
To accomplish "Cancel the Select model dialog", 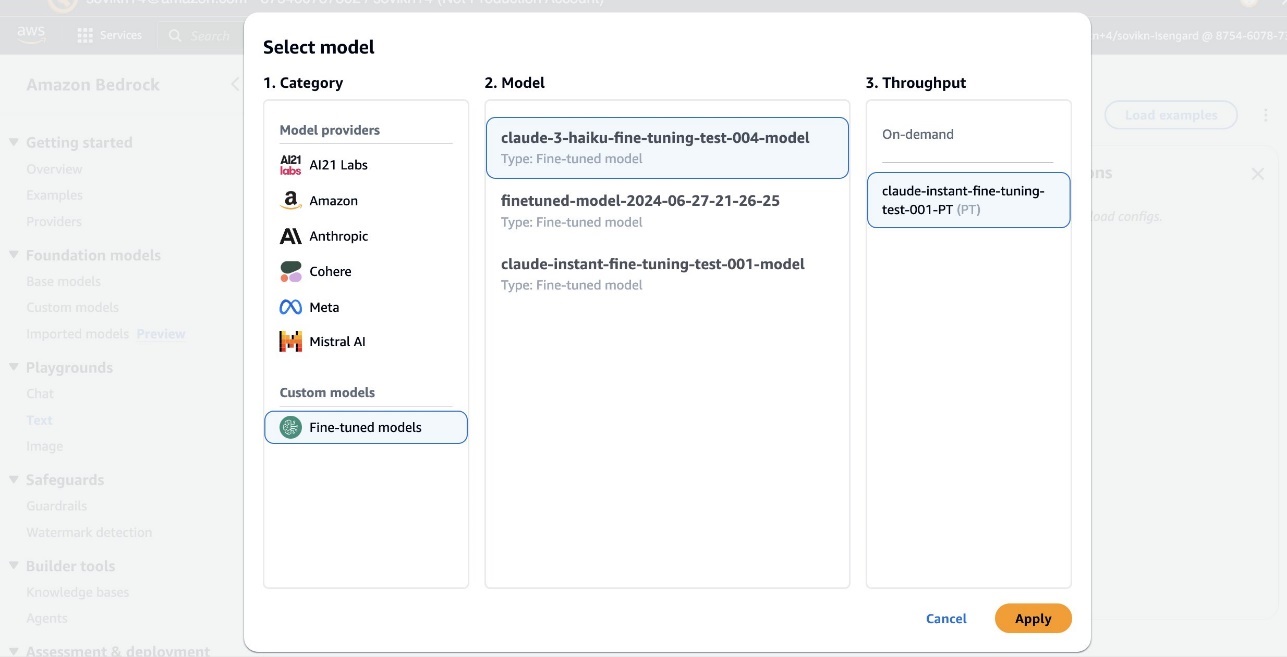I will (x=946, y=619).
